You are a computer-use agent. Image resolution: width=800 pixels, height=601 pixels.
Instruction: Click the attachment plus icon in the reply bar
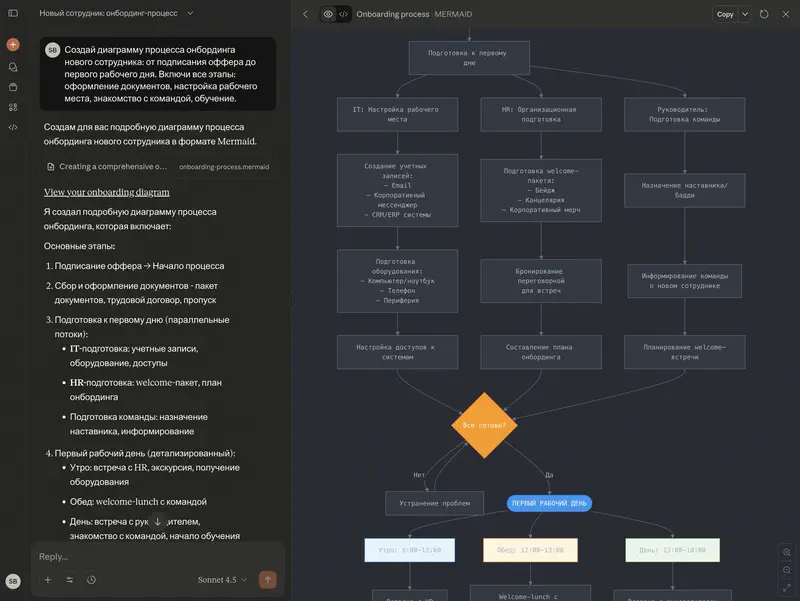(48, 580)
